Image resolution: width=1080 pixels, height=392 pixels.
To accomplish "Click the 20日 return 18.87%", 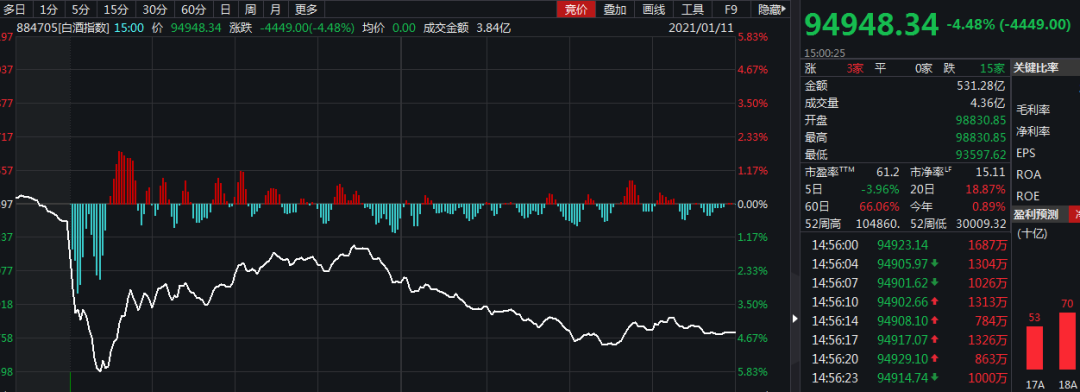I will [x=986, y=189].
